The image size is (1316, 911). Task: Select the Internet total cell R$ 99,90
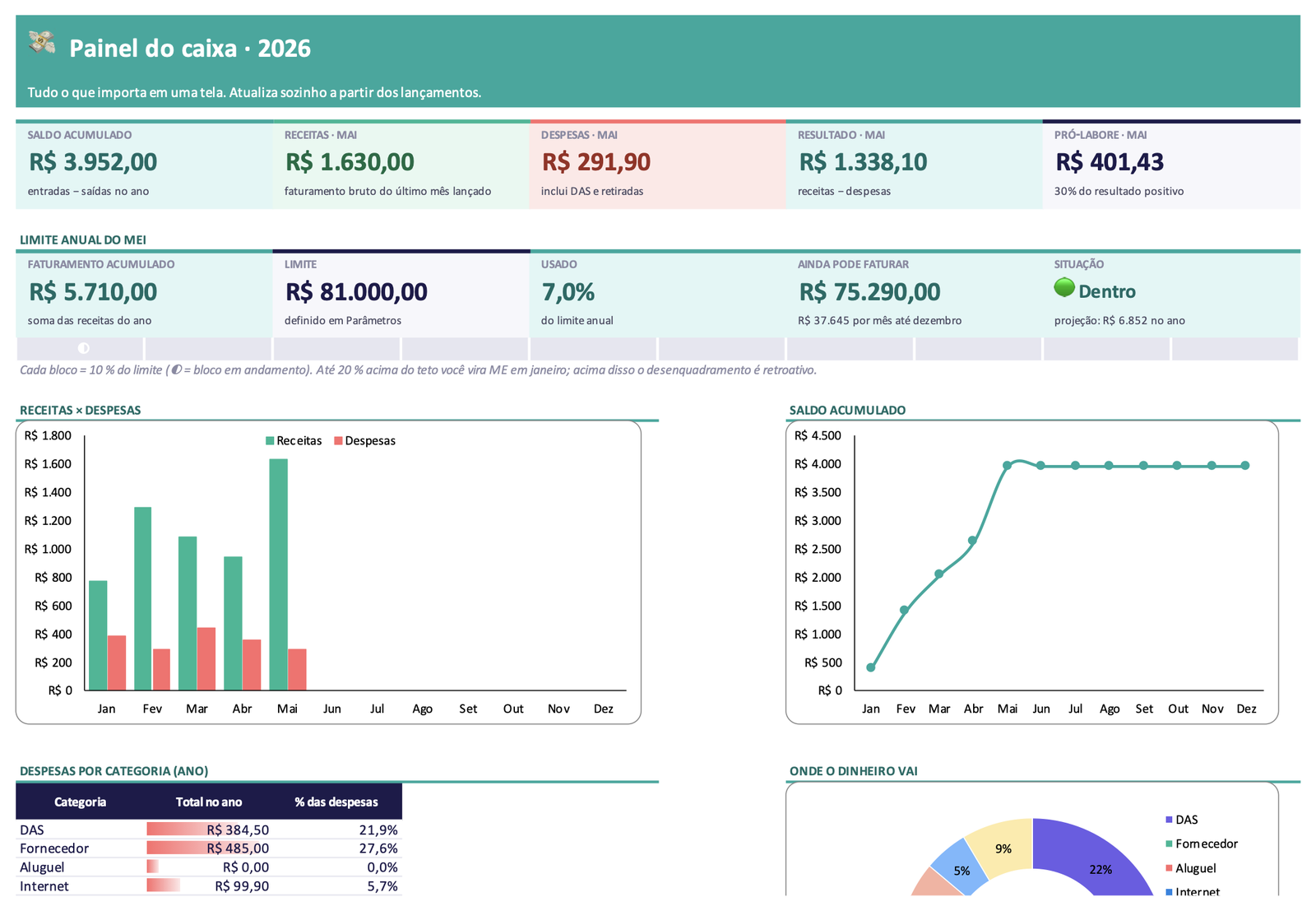point(209,886)
